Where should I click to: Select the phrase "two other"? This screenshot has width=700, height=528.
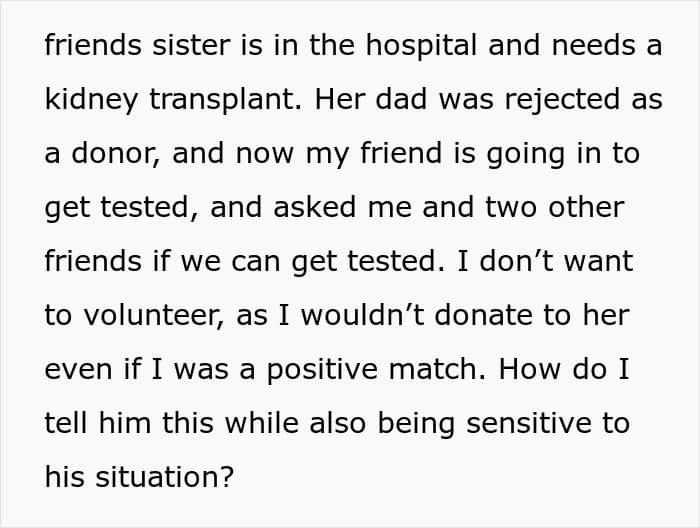[555, 207]
